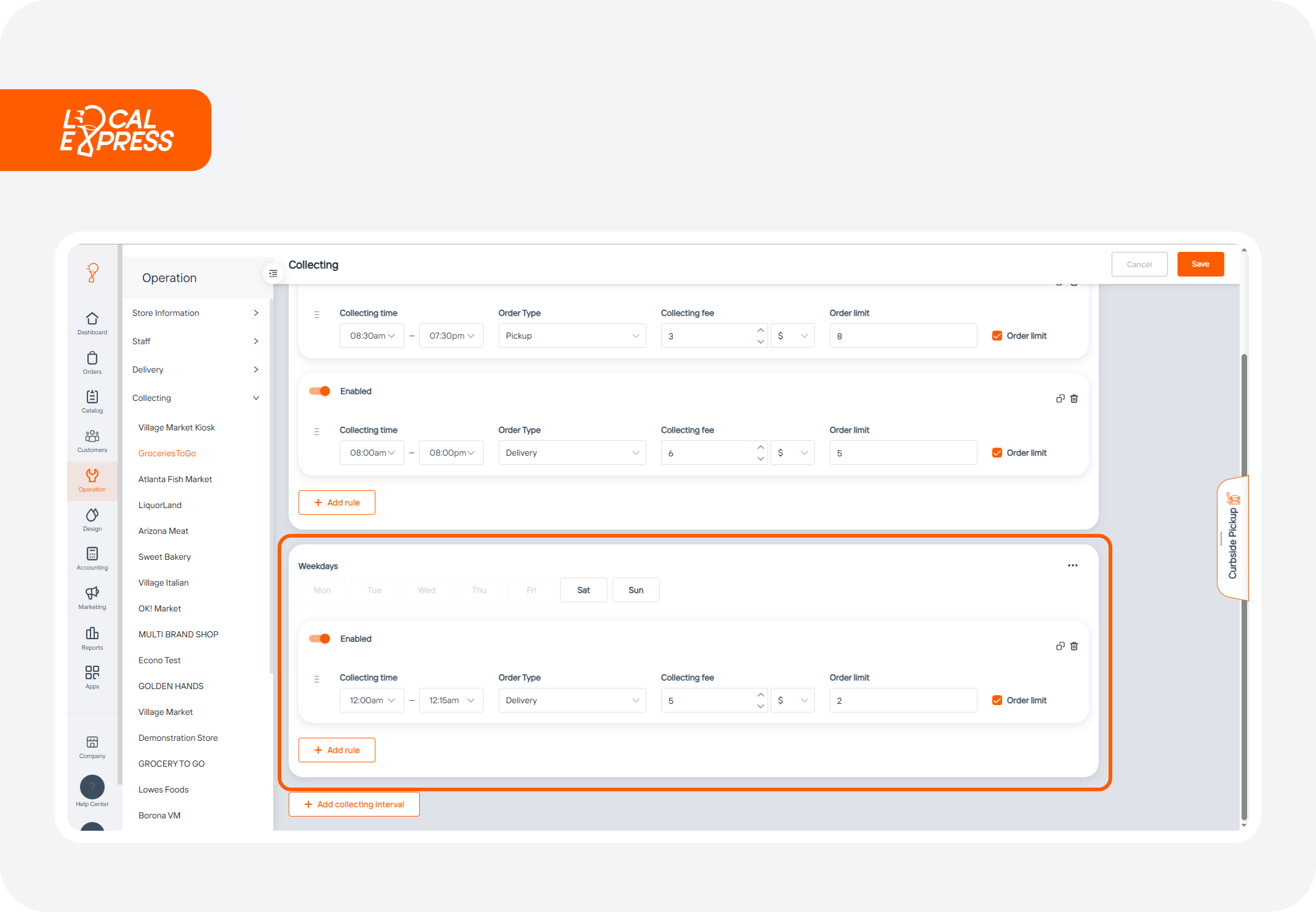Select Village Market Kiosk store

pyautogui.click(x=176, y=427)
